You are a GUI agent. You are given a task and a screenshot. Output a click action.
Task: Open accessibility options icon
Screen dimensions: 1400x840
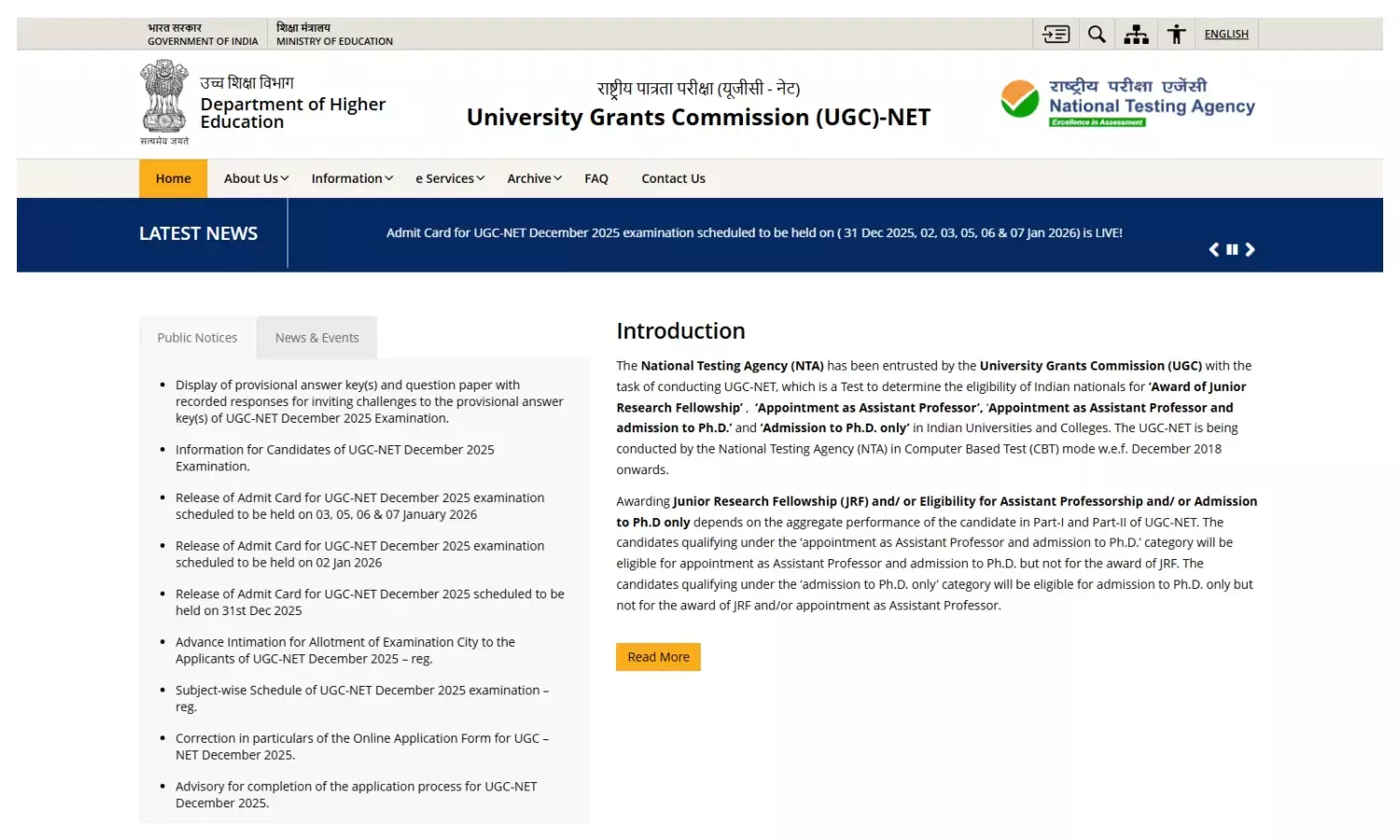(1176, 35)
